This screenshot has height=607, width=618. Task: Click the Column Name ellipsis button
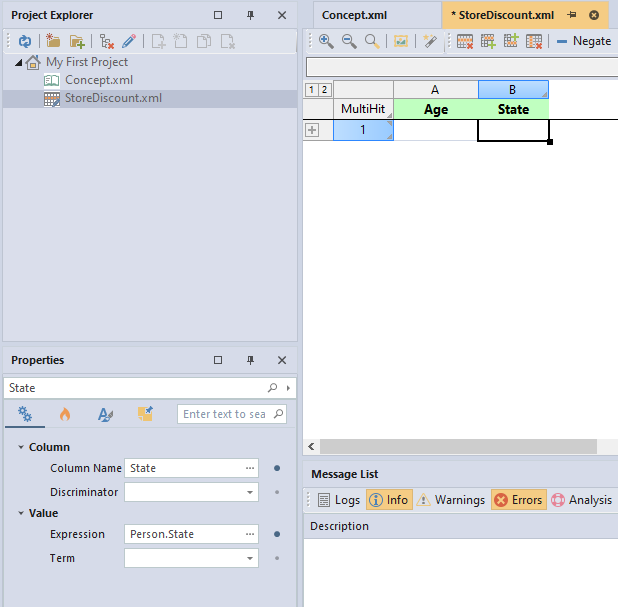[x=250, y=468]
